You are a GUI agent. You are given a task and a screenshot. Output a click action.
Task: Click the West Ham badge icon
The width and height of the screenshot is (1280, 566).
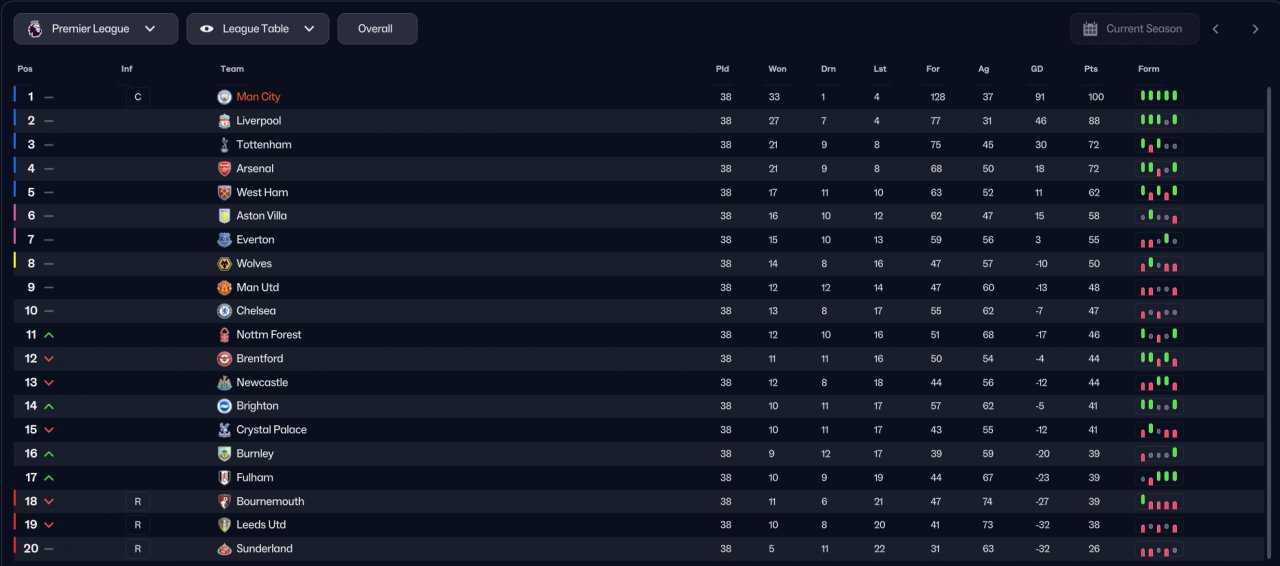(224, 192)
